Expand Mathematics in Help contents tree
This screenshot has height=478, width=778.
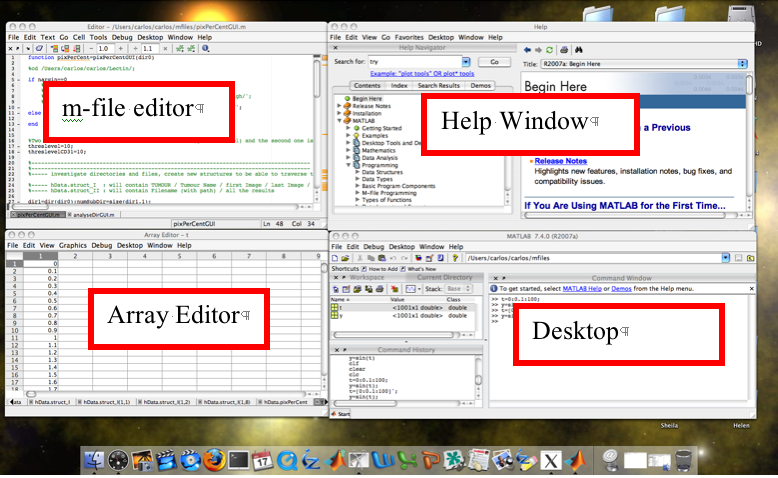[348, 150]
